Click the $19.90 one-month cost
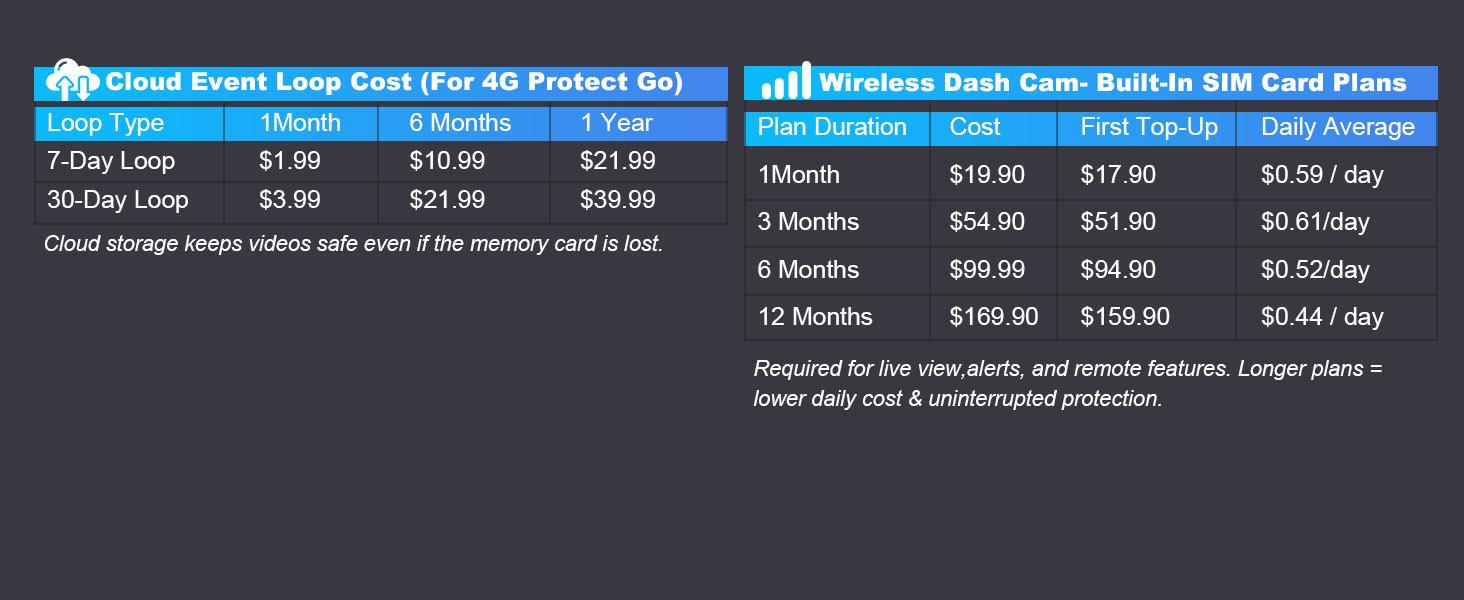This screenshot has width=1464, height=600. click(987, 175)
